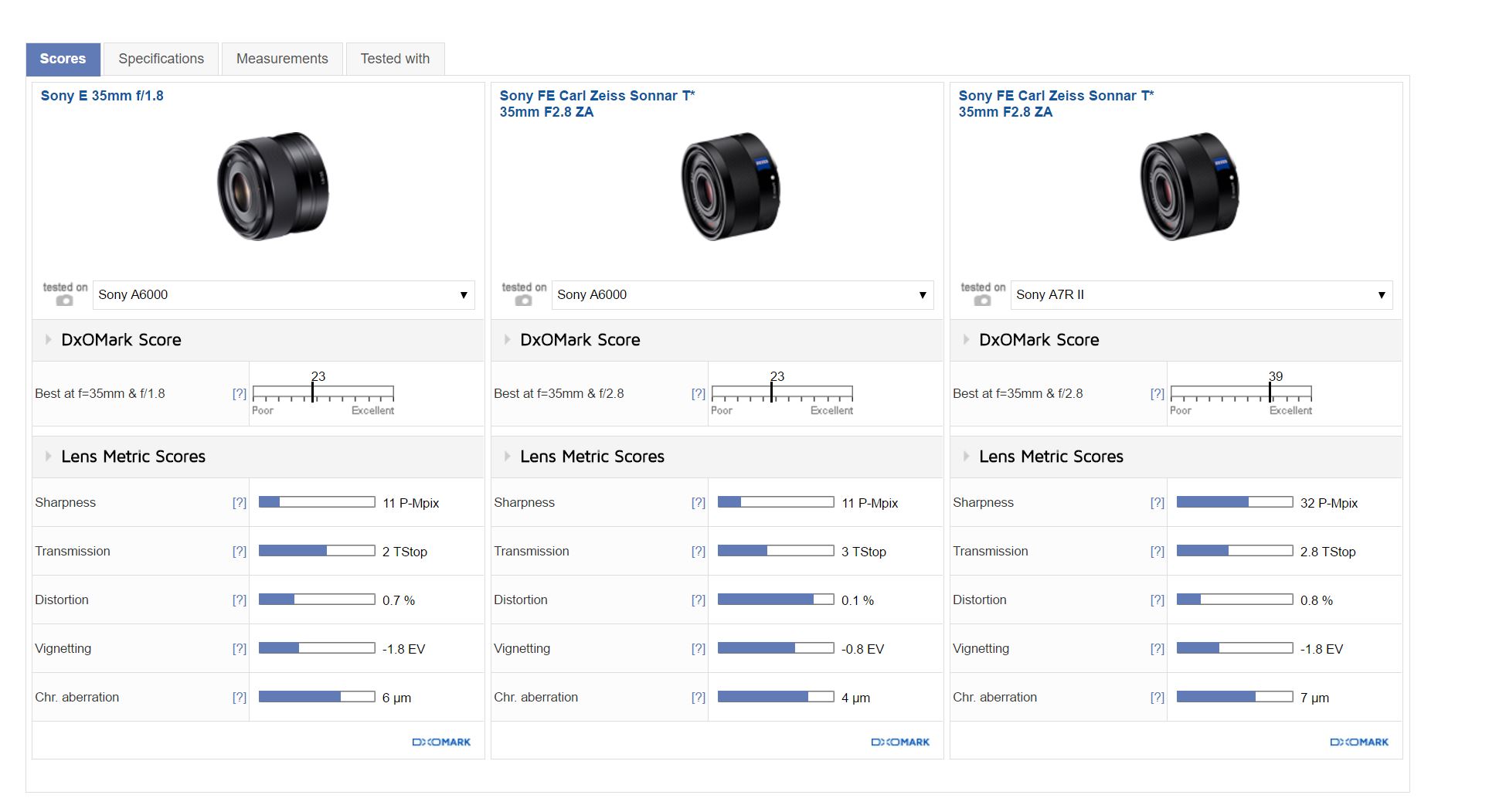
Task: Click help [?] for Vignetting -0.8 EV
Action: click(699, 648)
